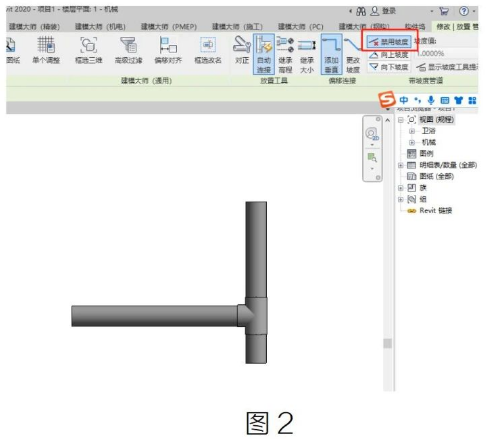Click the tee pipe fitting
The height and width of the screenshot is (446, 487).
(253, 316)
